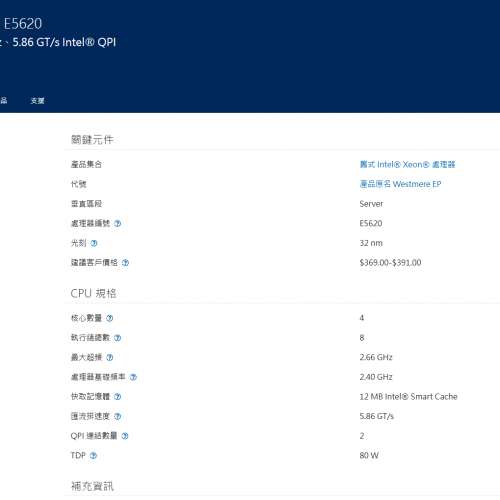Click the E5620 title in the header
Viewport: 500px width, 500px height.
coord(23,24)
